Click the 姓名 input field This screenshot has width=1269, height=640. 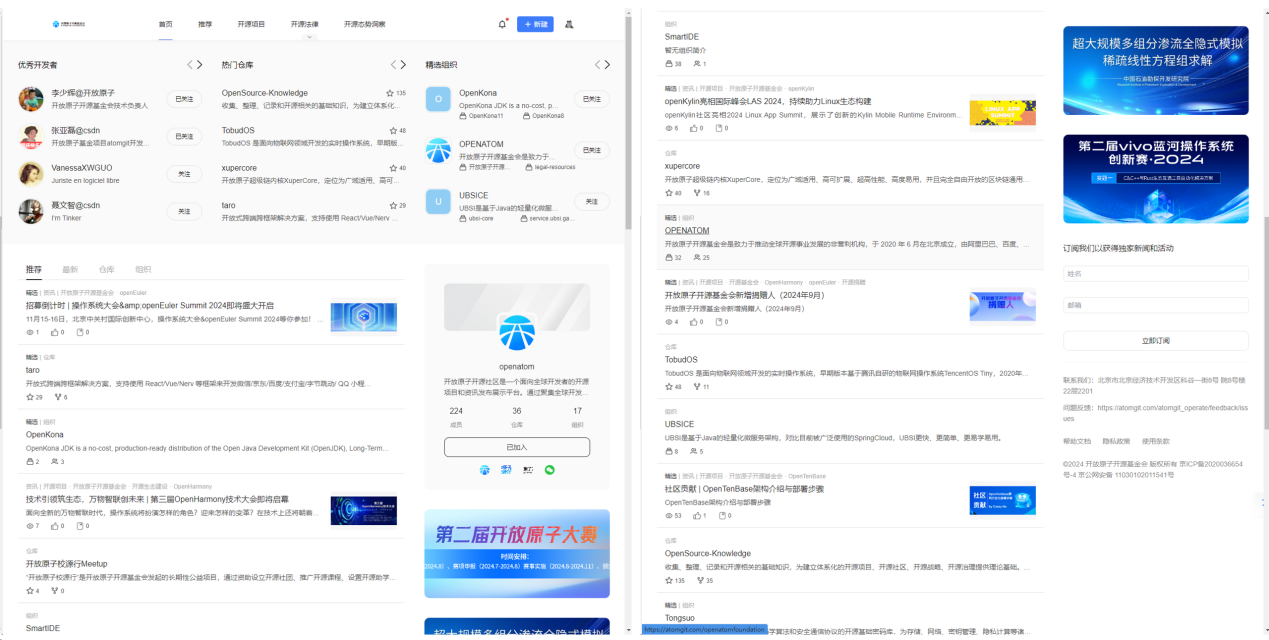(1155, 274)
